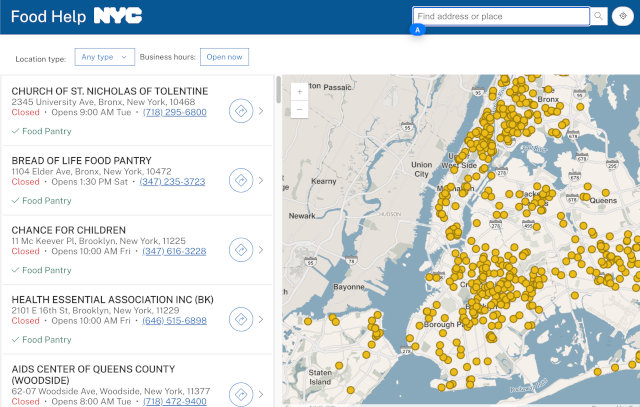Click the search magnifier icon
The height and width of the screenshot is (407, 640).
tap(598, 16)
